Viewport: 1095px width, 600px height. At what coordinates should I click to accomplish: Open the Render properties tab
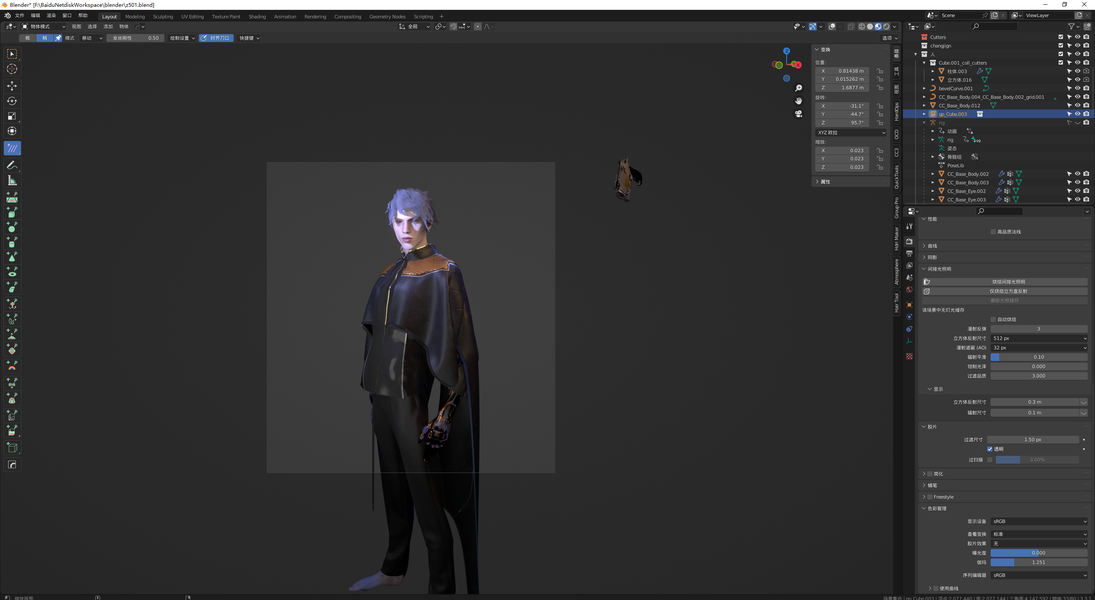[909, 241]
